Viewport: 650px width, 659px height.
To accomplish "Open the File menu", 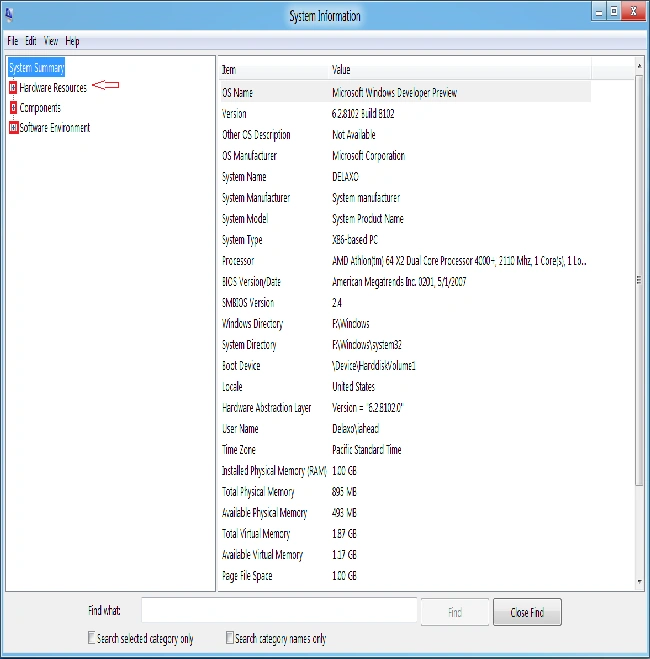I will click(13, 41).
